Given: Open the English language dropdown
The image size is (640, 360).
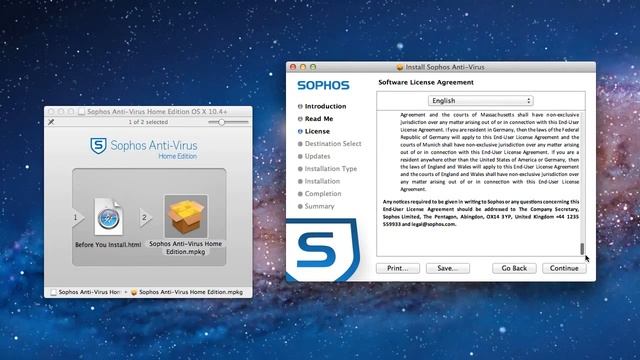Looking at the screenshot, I should coord(480,100).
